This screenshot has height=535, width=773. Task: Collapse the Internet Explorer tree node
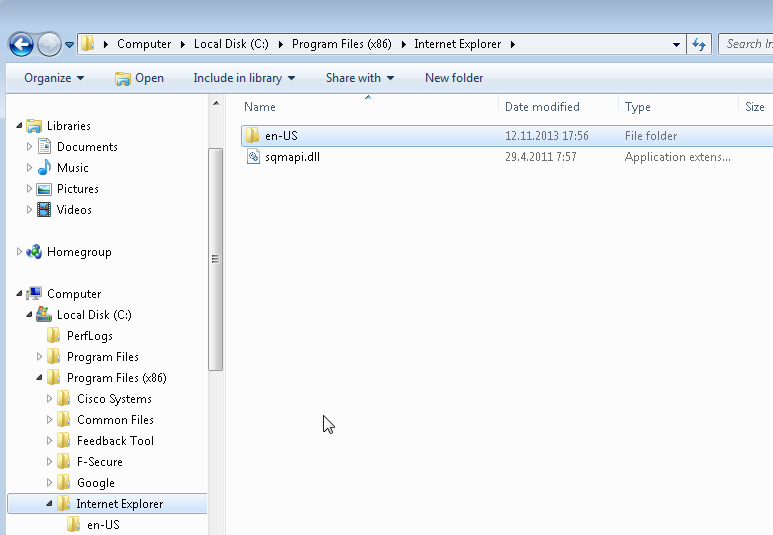[x=49, y=503]
